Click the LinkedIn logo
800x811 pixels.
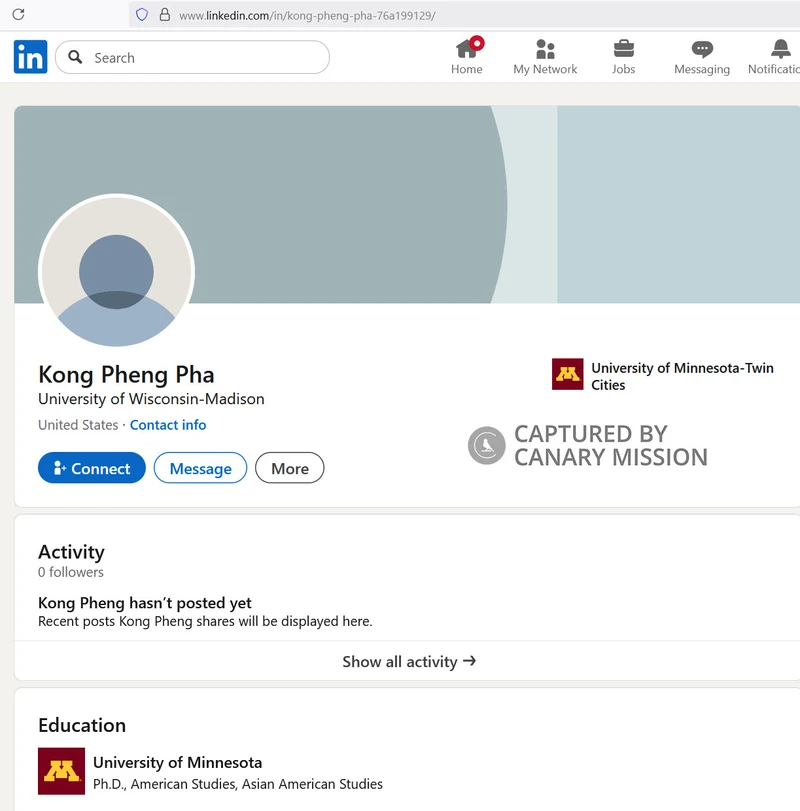[x=31, y=57]
